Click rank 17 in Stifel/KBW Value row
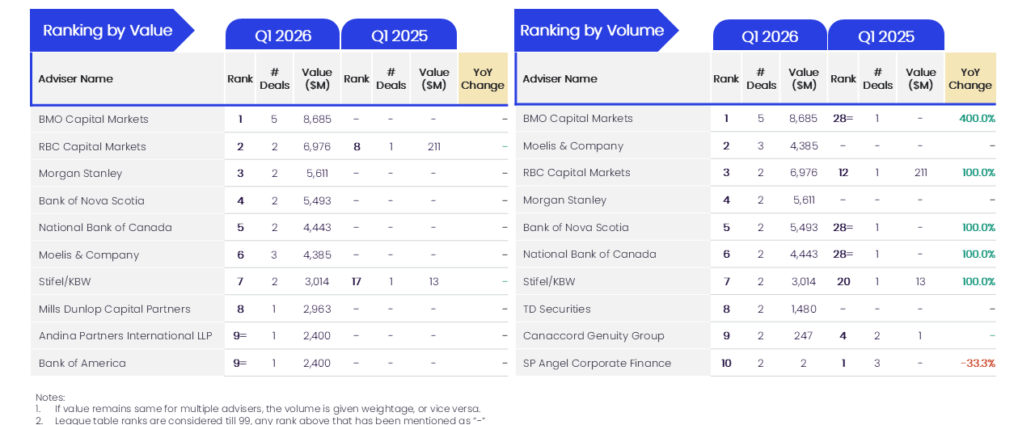This screenshot has height=425, width=1035. click(x=356, y=282)
